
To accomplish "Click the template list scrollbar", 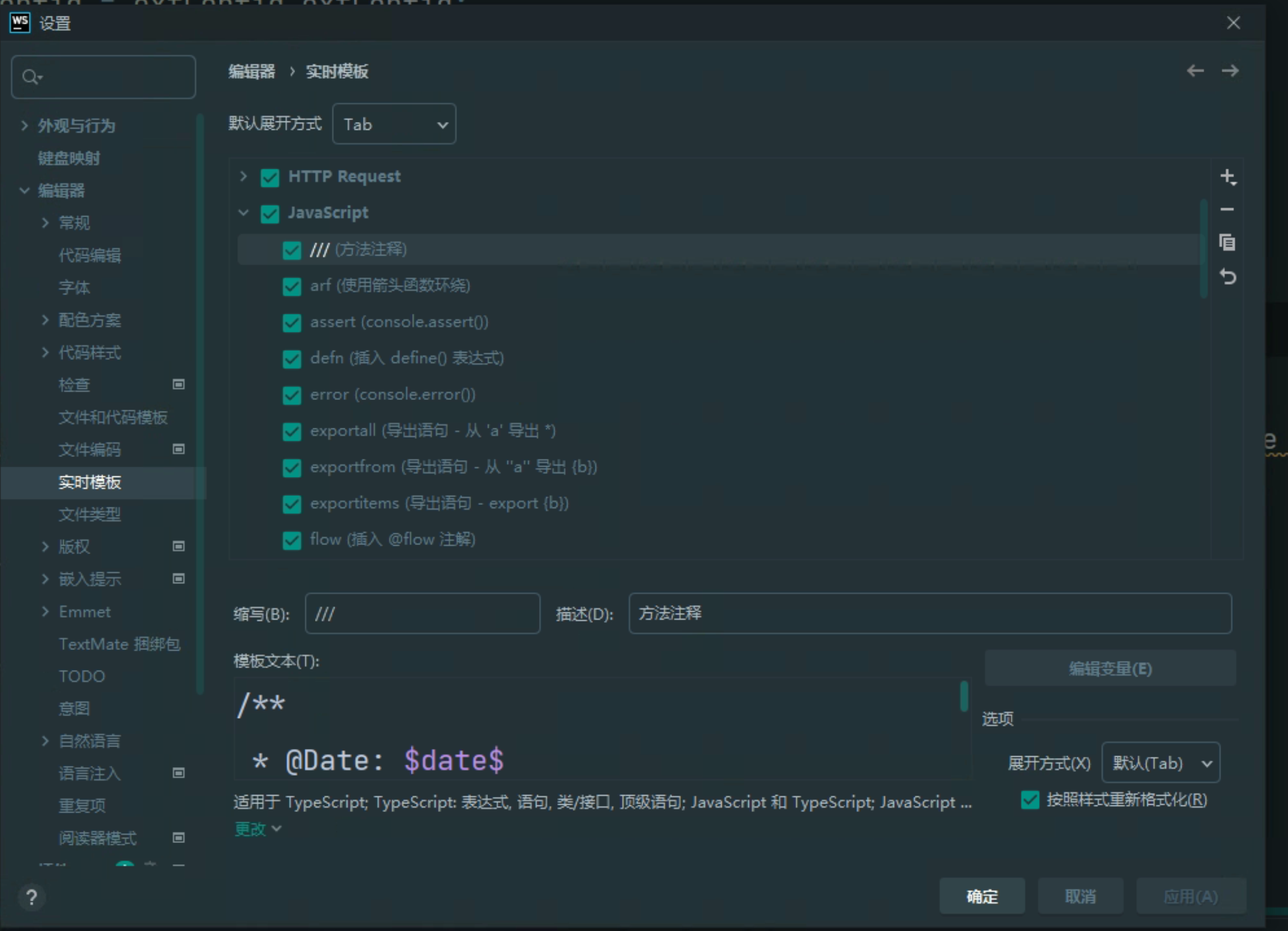I will (1203, 249).
